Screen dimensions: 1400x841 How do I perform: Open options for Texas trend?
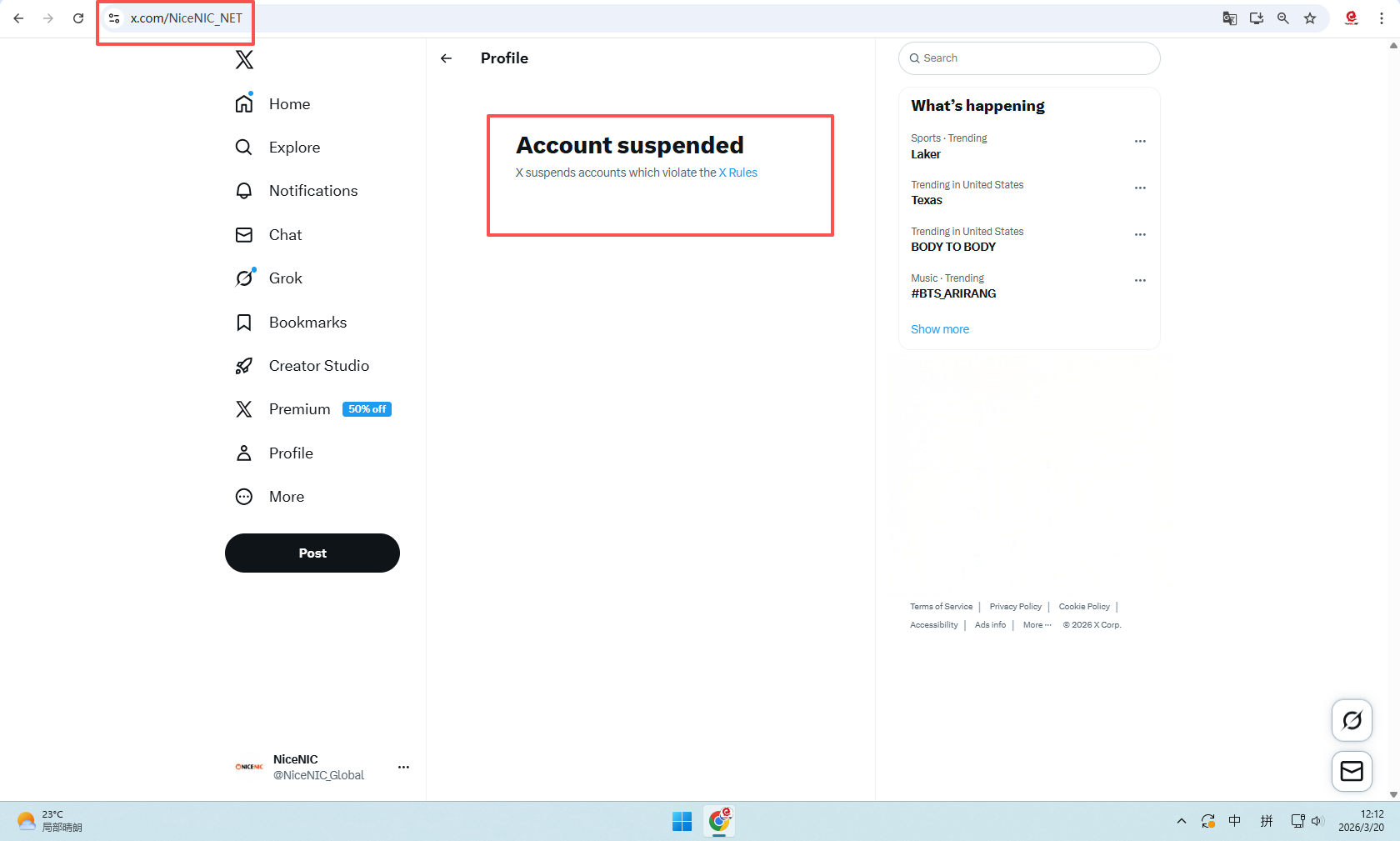[1140, 188]
